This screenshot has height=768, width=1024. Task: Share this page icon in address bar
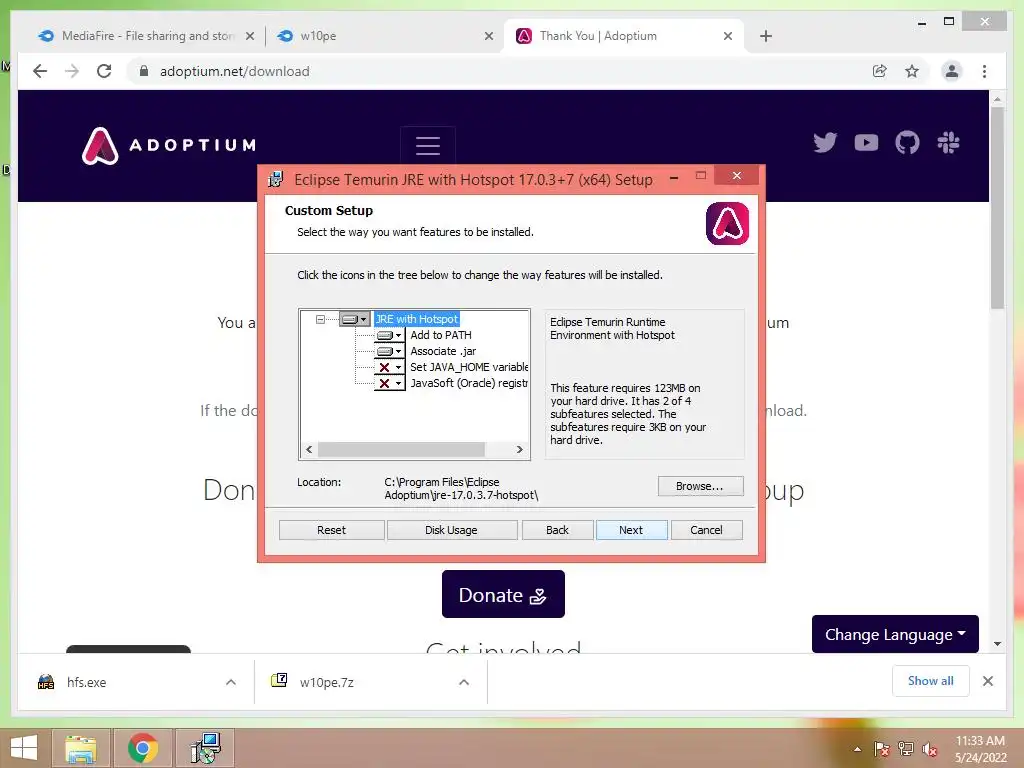(x=880, y=71)
